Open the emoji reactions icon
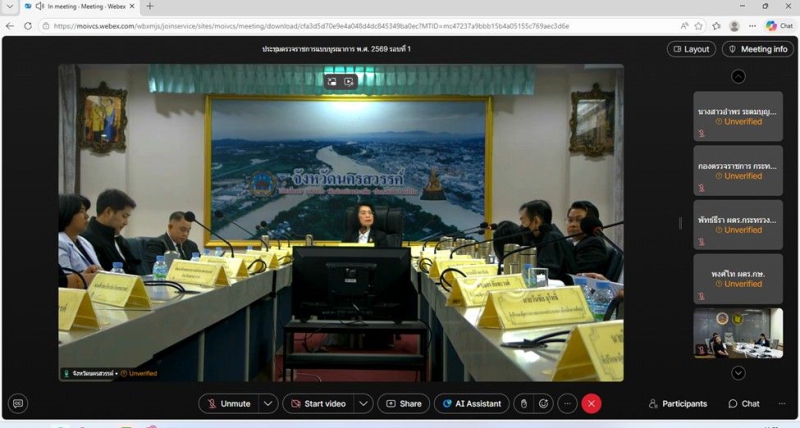Viewport: 800px width, 428px height. tap(544, 403)
